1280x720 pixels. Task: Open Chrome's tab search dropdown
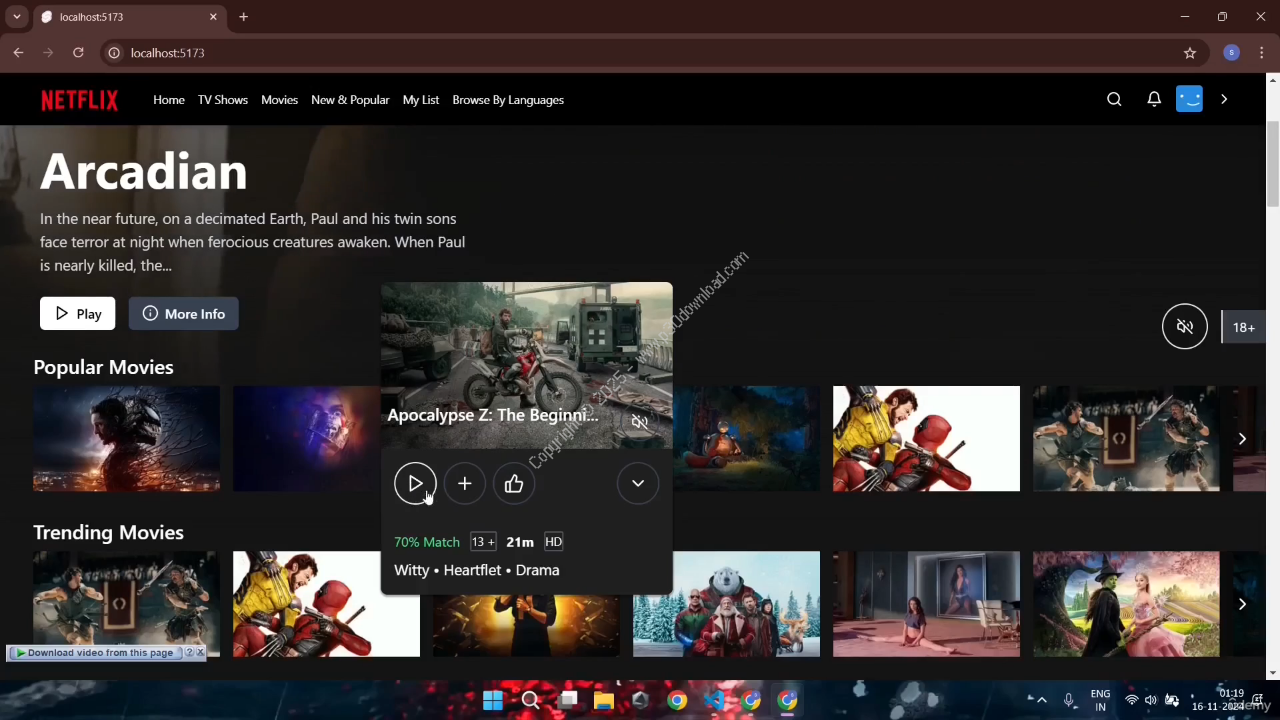(17, 17)
